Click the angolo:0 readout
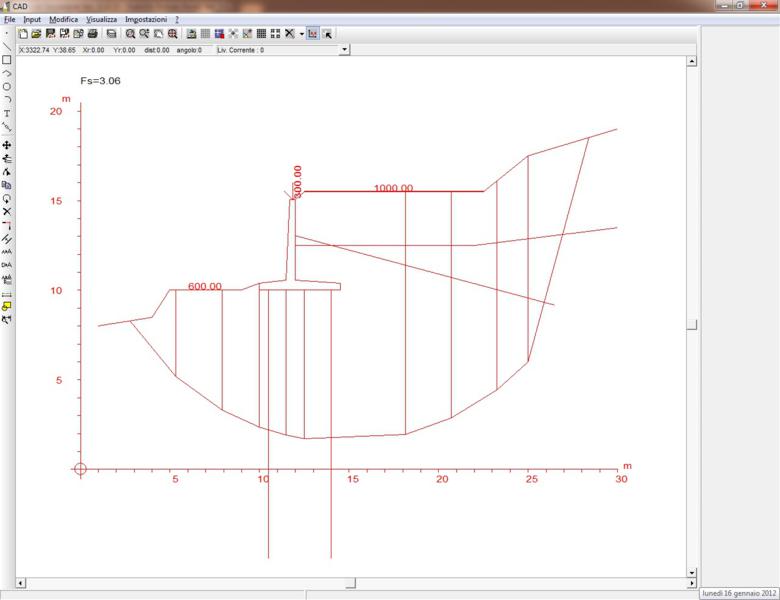The image size is (780, 600). pyautogui.click(x=189, y=50)
